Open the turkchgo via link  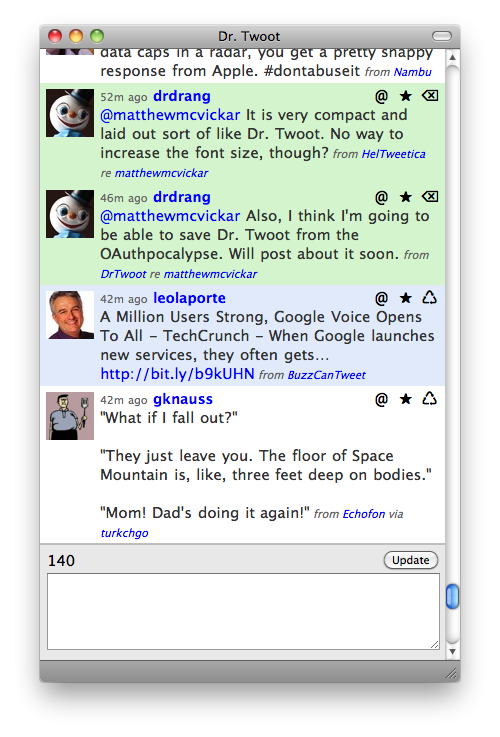pos(125,533)
